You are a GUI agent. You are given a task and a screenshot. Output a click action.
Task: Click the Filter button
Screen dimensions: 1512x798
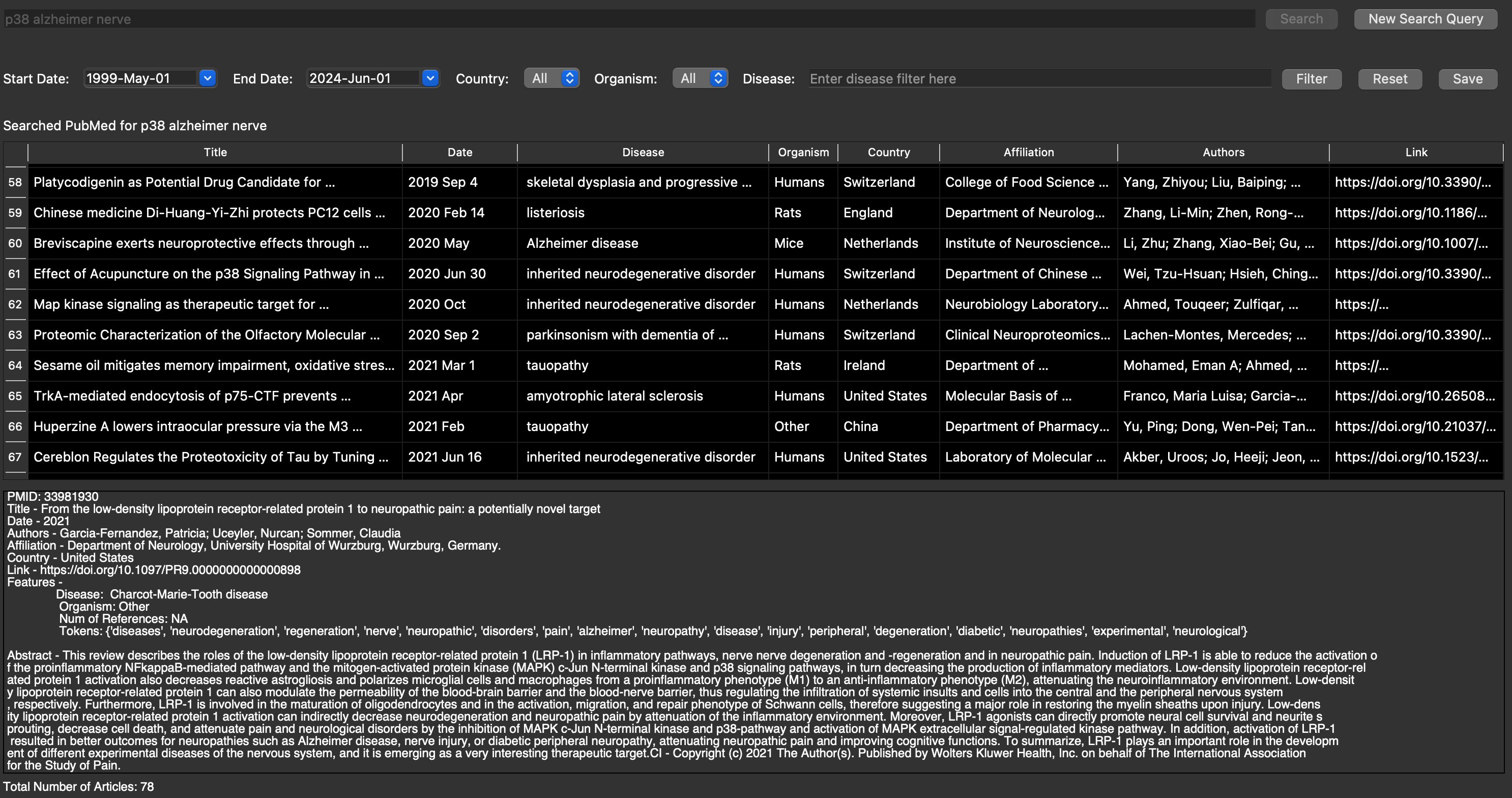click(x=1311, y=79)
